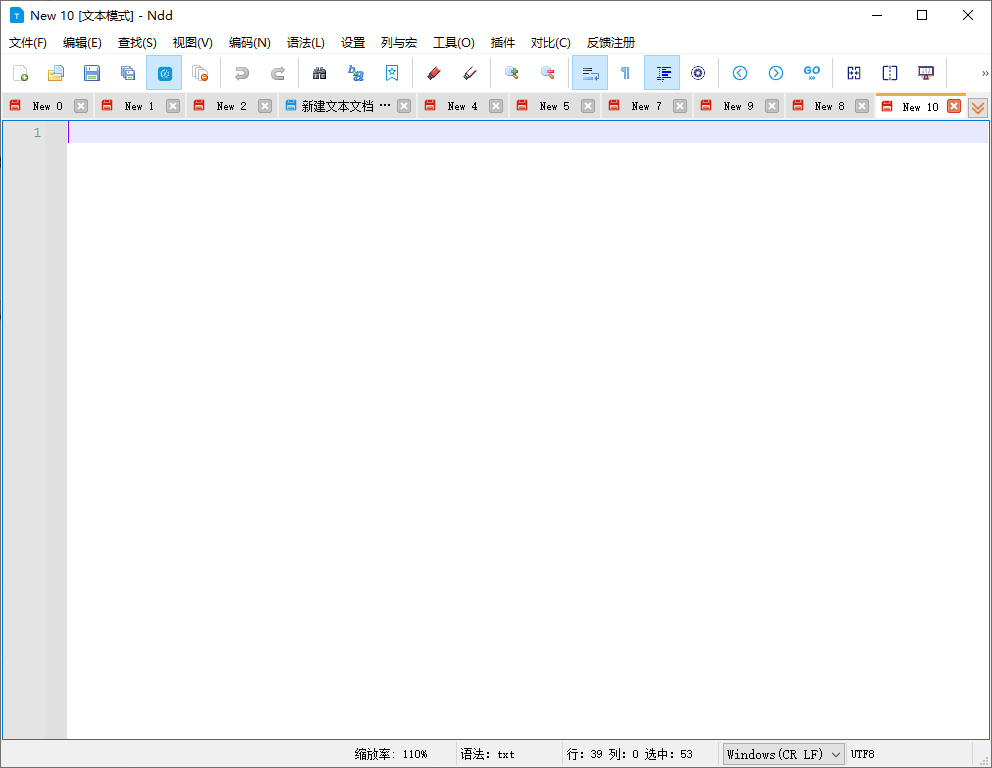Toggle word wrap in the toolbar

click(590, 73)
